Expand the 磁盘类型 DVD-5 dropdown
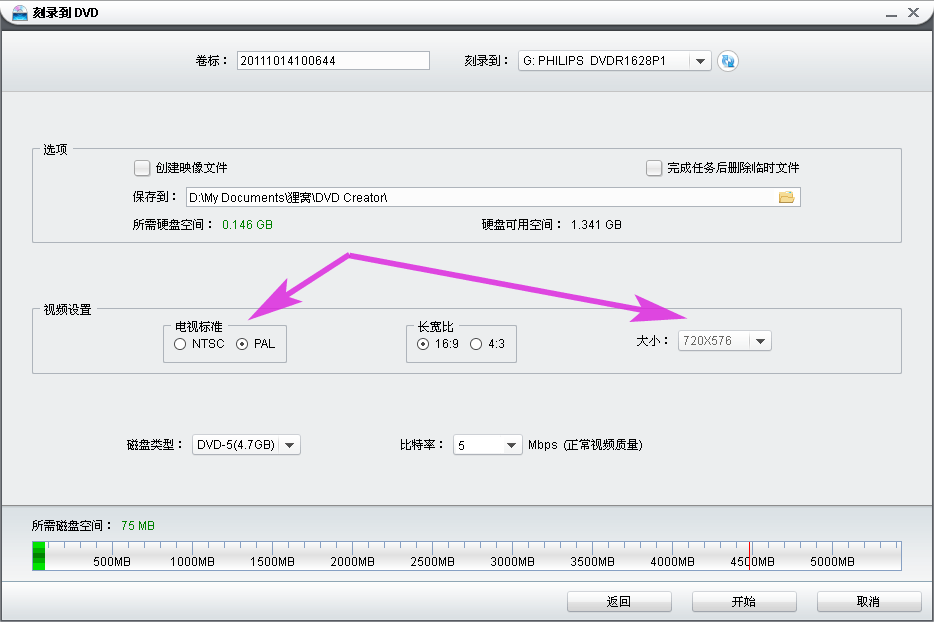Screen dimensions: 934x622 click(x=246, y=445)
